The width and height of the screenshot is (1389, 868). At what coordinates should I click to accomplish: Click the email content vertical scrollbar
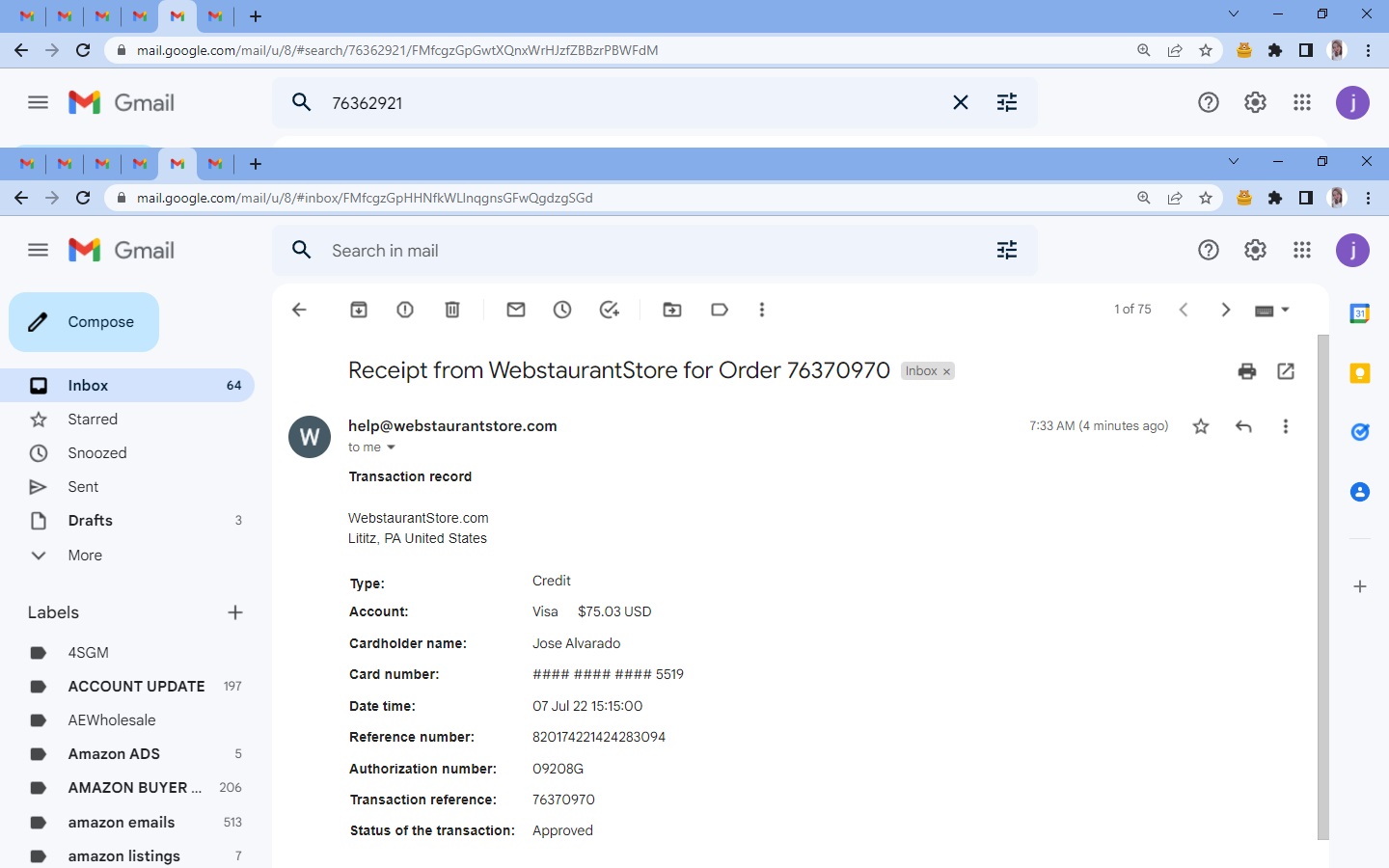click(1323, 586)
